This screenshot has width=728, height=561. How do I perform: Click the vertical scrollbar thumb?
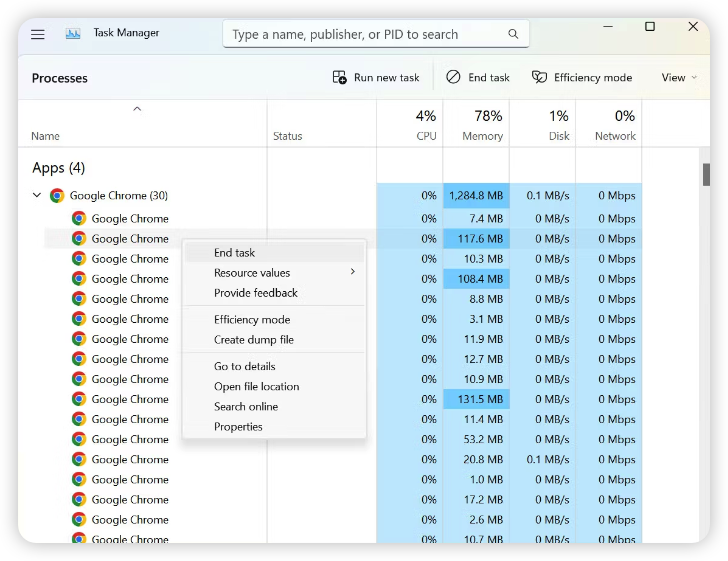click(x=706, y=175)
